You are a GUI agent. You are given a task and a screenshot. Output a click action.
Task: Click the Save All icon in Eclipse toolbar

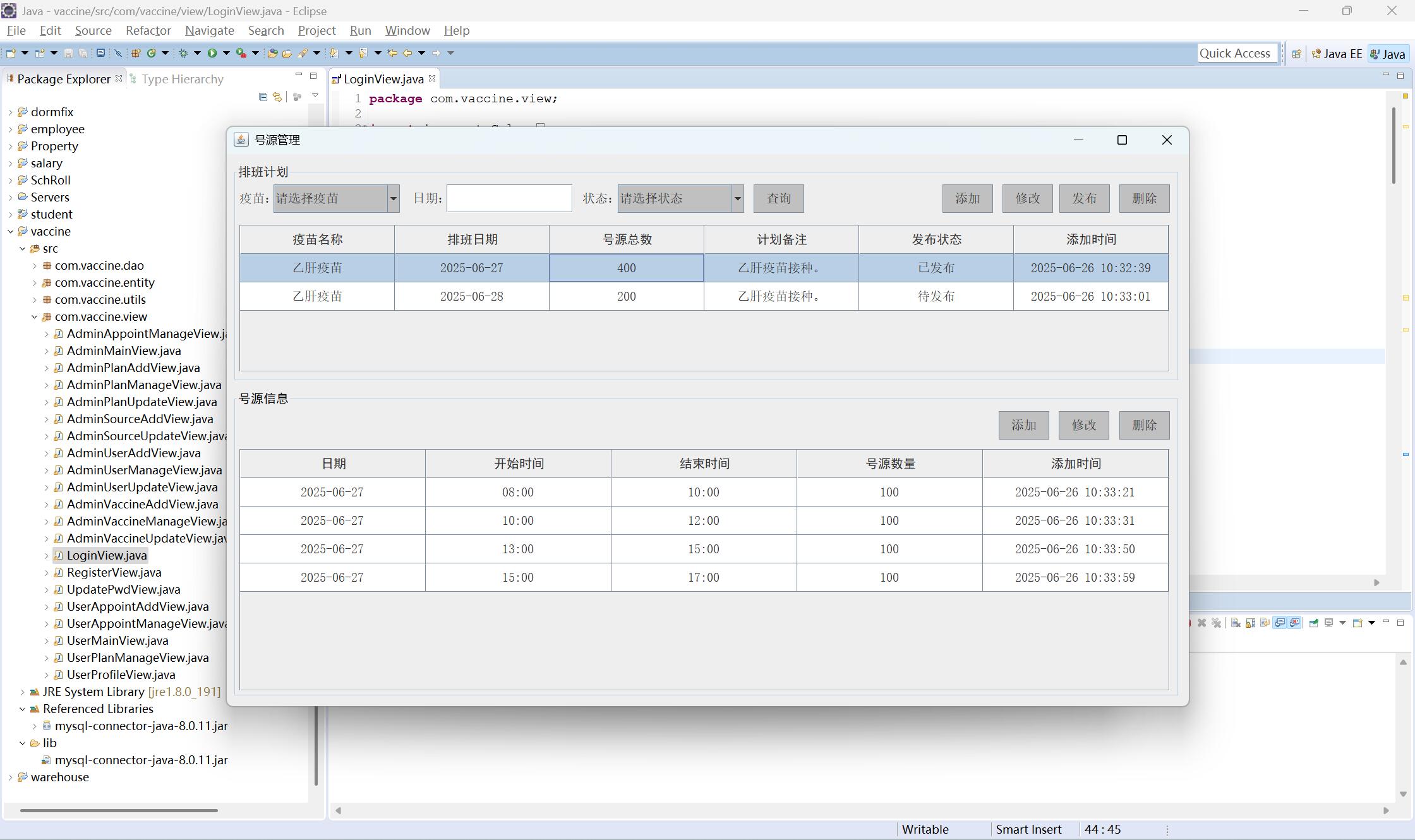tap(83, 53)
